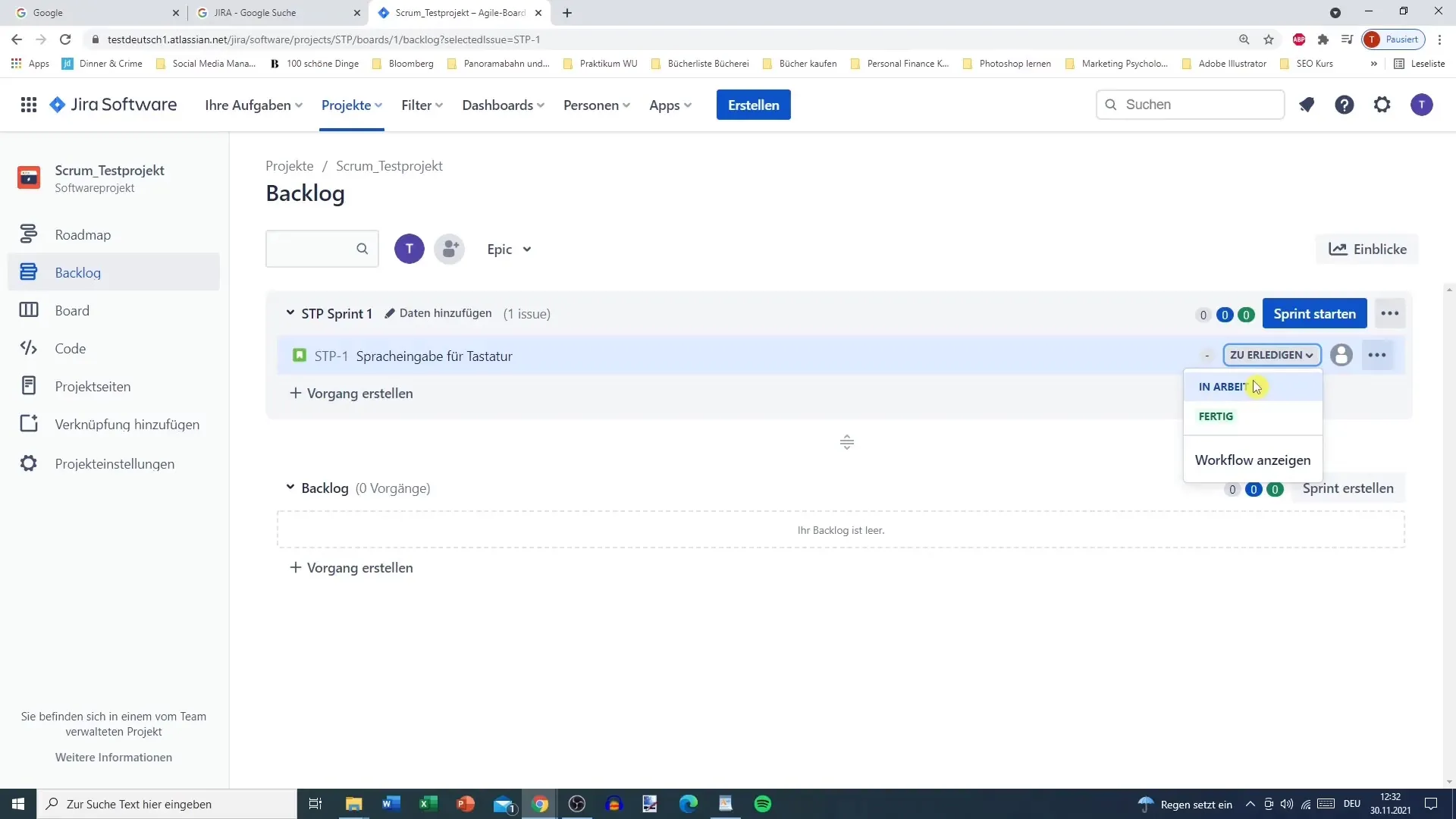
Task: Click the Sprint erstellen button
Action: pyautogui.click(x=1348, y=488)
